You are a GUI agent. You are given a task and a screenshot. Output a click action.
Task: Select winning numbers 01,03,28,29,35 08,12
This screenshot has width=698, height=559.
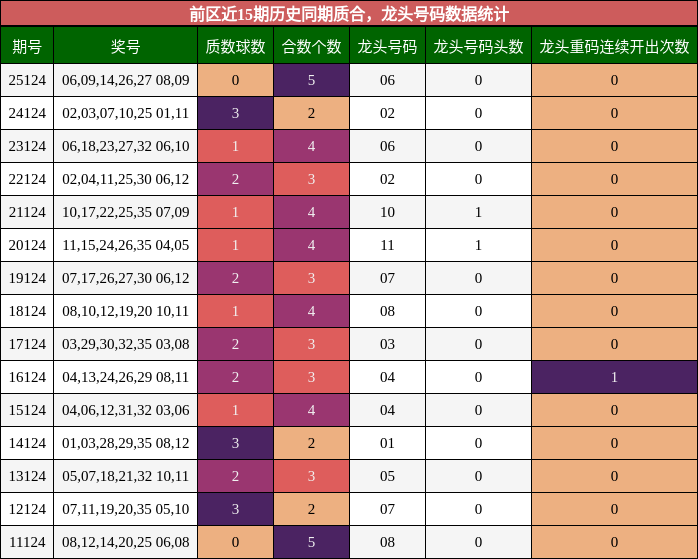pyautogui.click(x=126, y=443)
